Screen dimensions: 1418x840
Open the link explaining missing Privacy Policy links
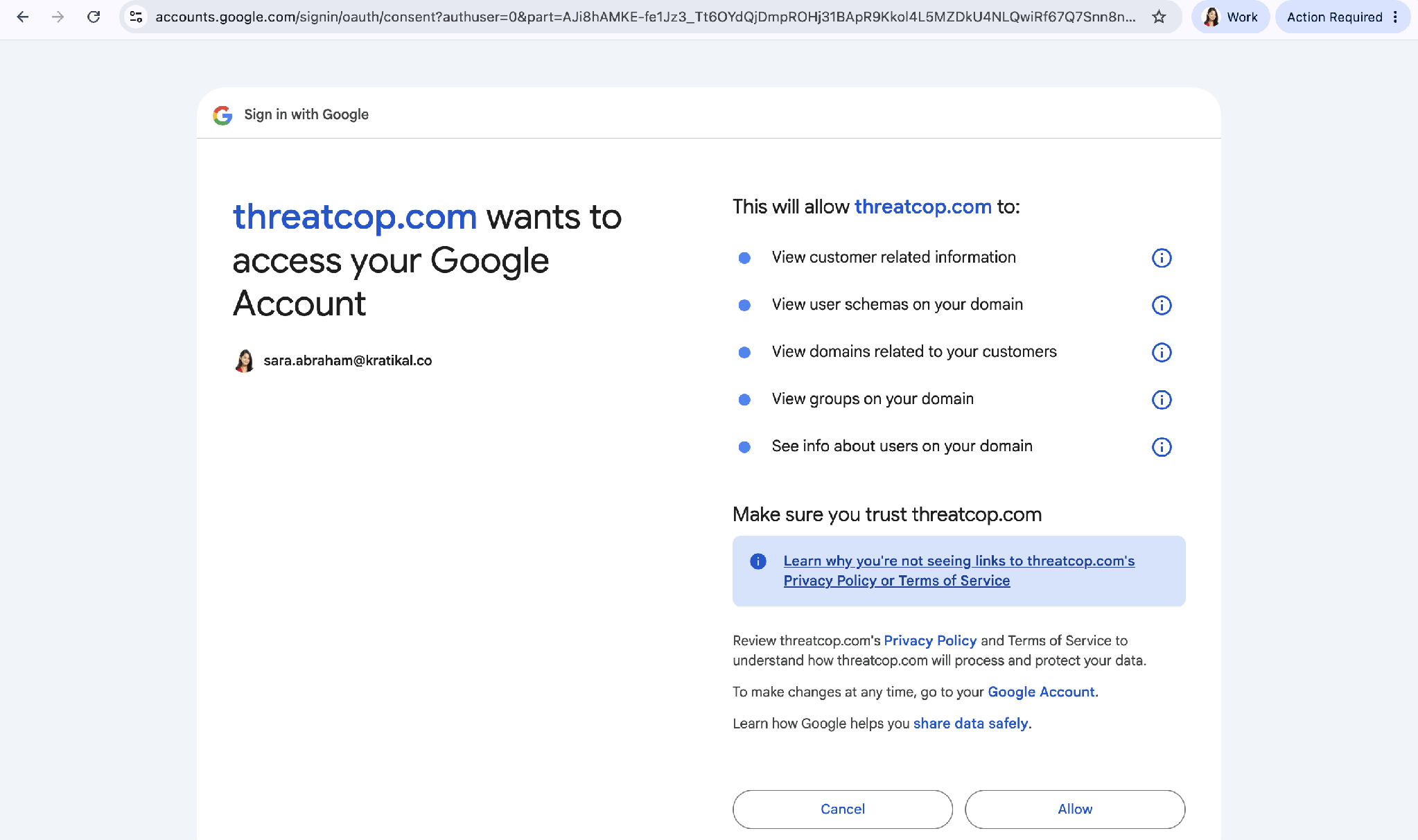tap(959, 570)
